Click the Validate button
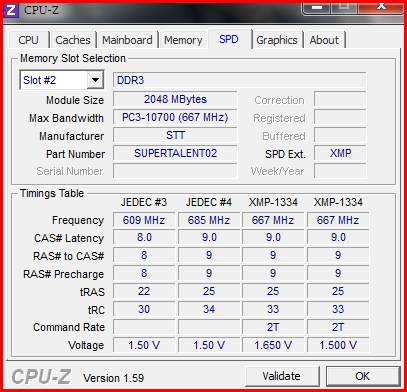 tap(282, 376)
